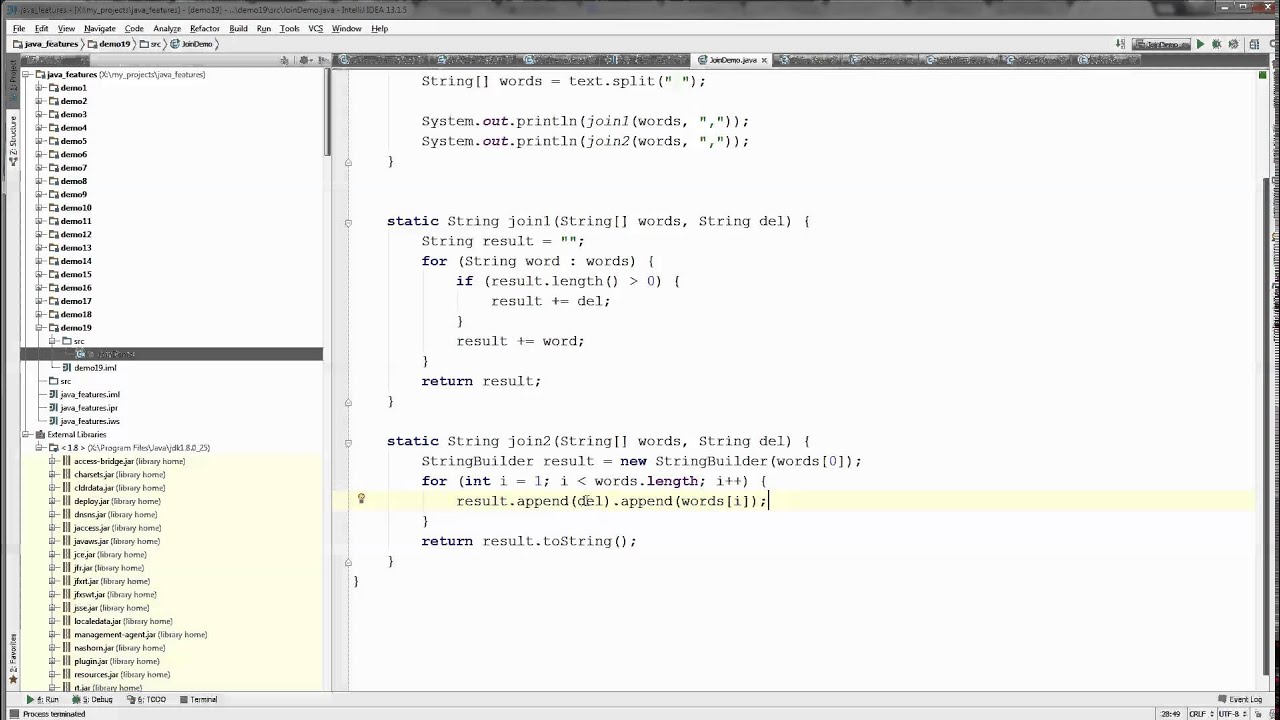Screen dimensions: 1280x720
Task: Click the Make Project icon beside run configuration
Action: pyautogui.click(x=1119, y=44)
